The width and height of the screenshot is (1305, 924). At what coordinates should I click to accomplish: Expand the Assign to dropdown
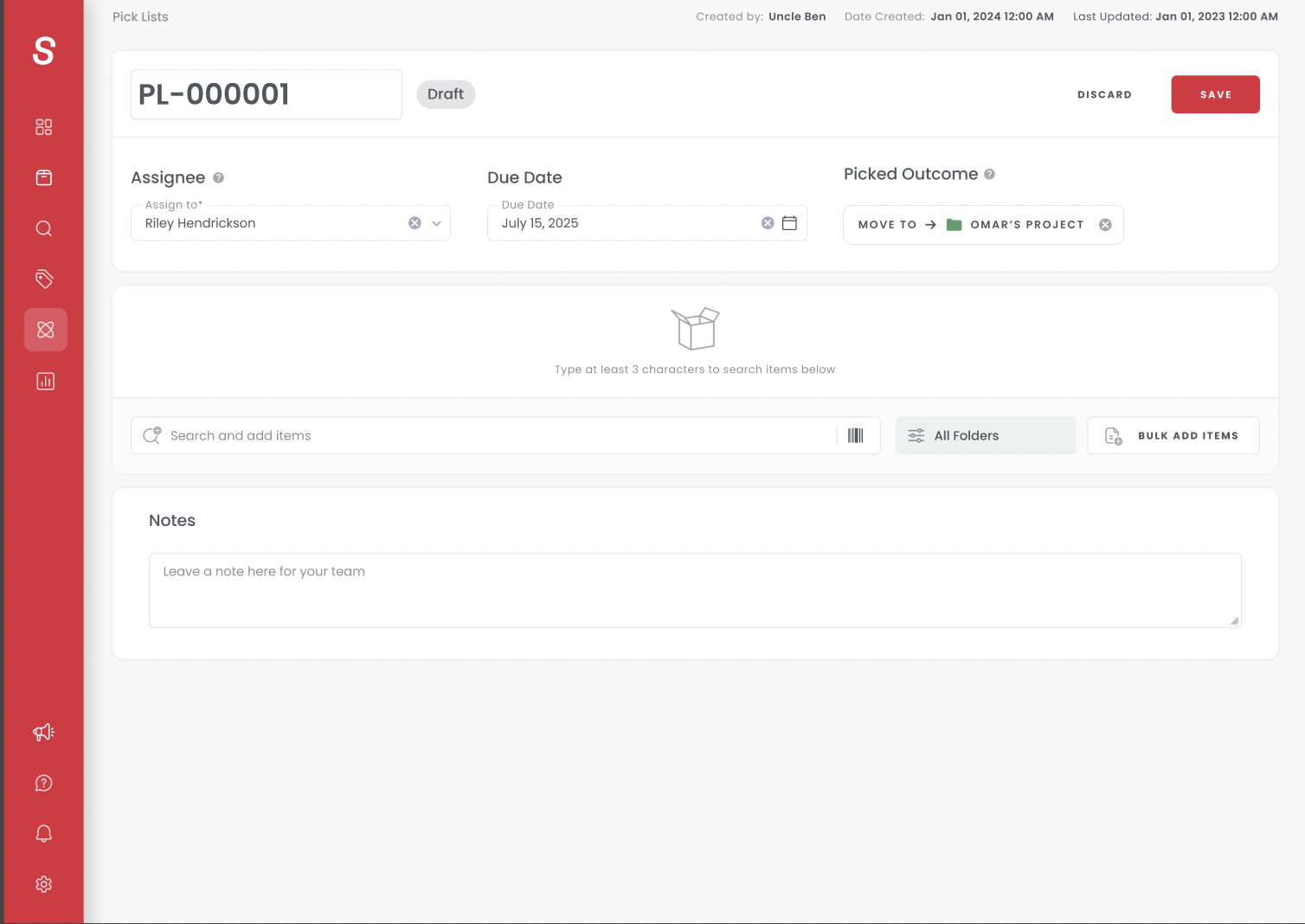436,222
